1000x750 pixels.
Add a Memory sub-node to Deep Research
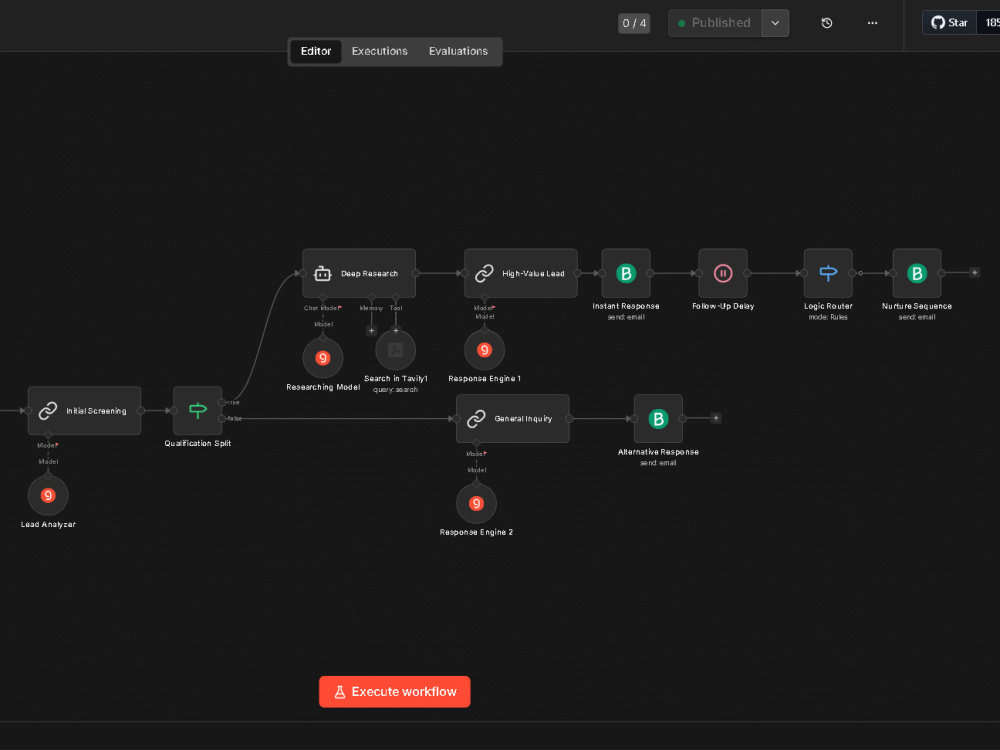[371, 330]
